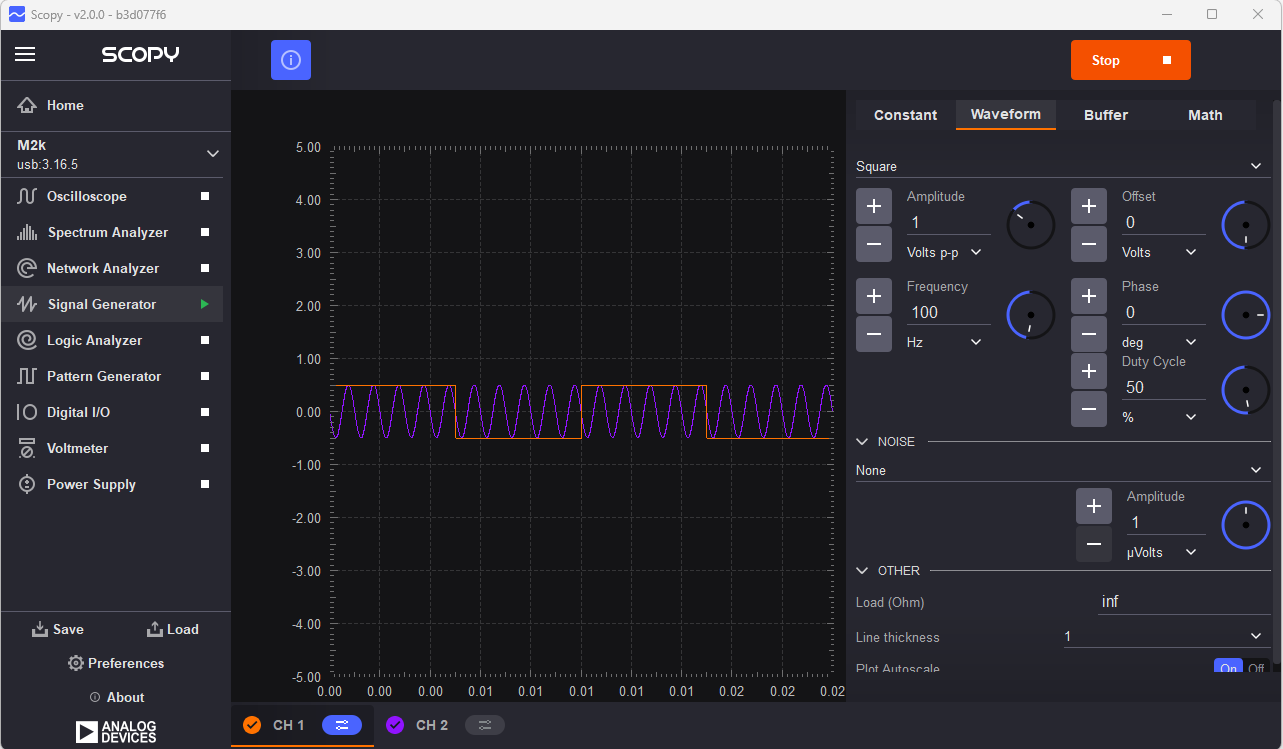Open Phase deg unit dropdown
Image resolution: width=1283 pixels, height=749 pixels.
pos(1160,342)
